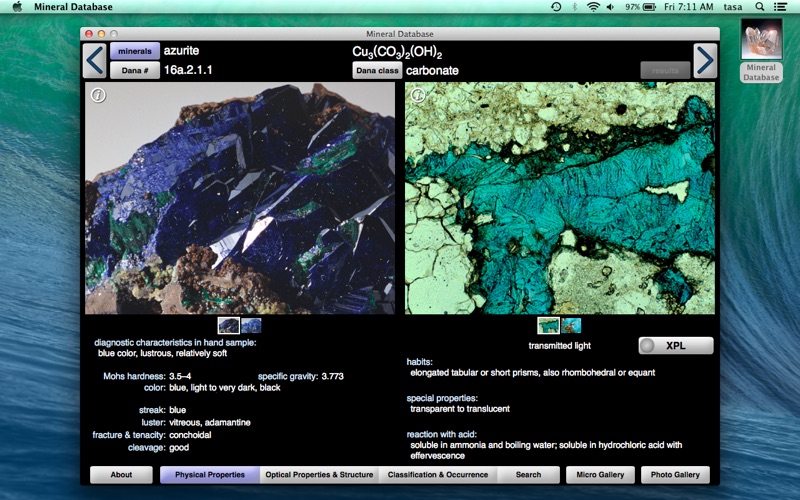Open Mineral Database desktop icon
The height and width of the screenshot is (500, 800).
click(761, 50)
